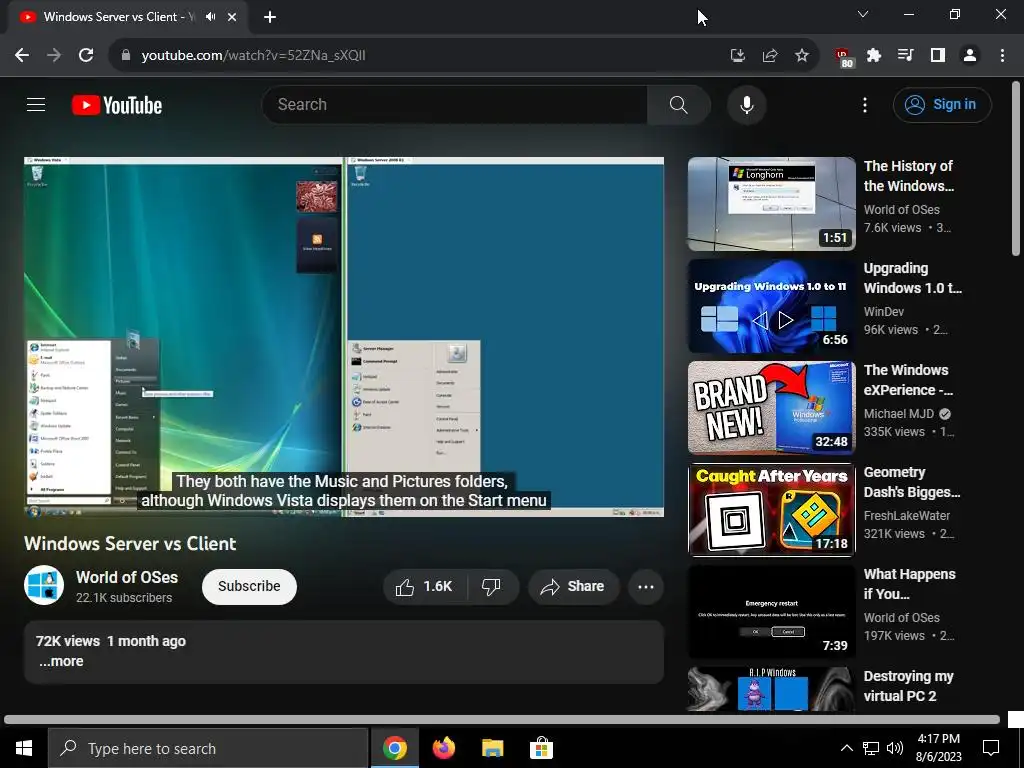Open Chrome extensions puzzle icon

coord(874,56)
